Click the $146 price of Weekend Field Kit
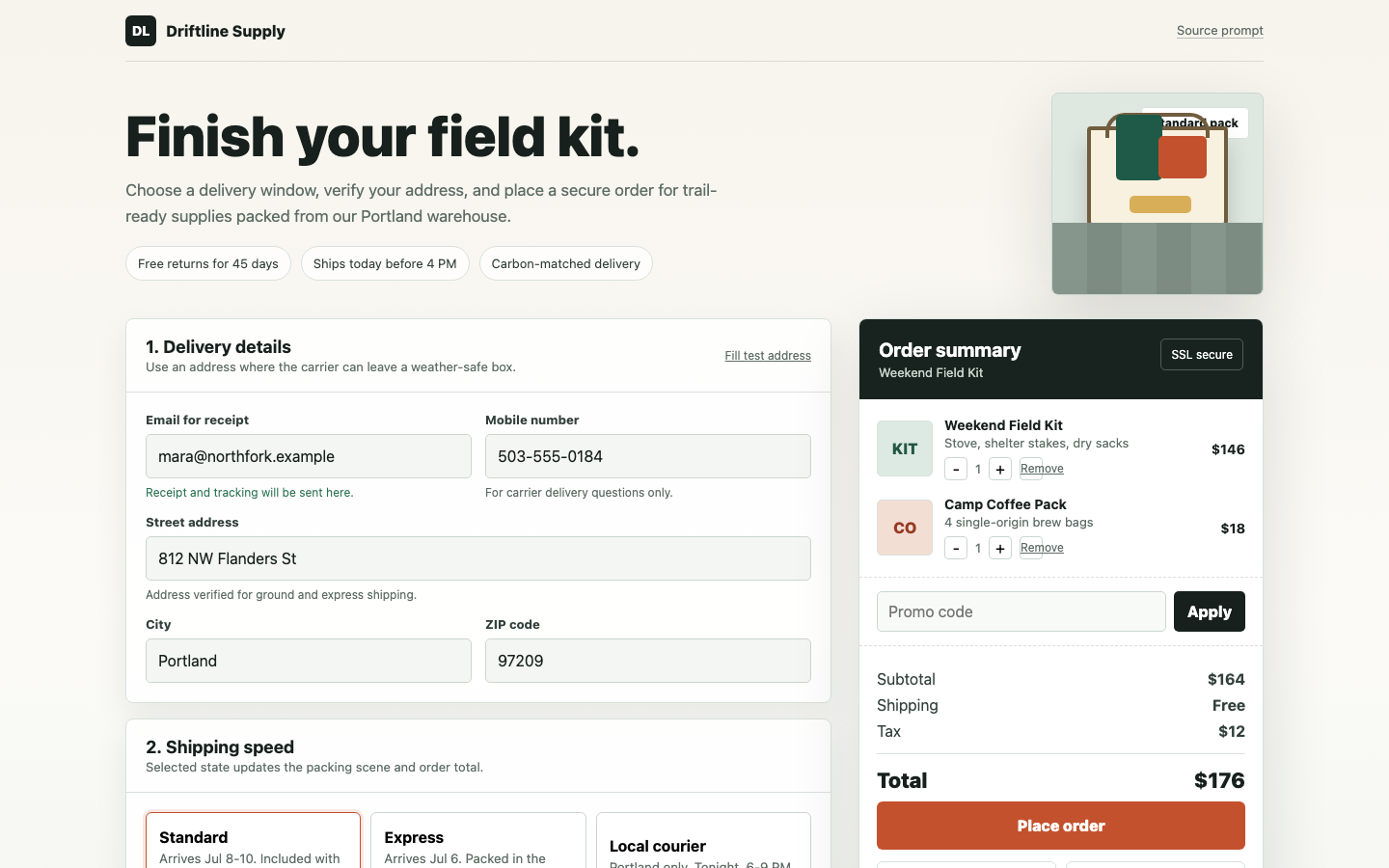This screenshot has width=1389, height=868. pos(1228,449)
